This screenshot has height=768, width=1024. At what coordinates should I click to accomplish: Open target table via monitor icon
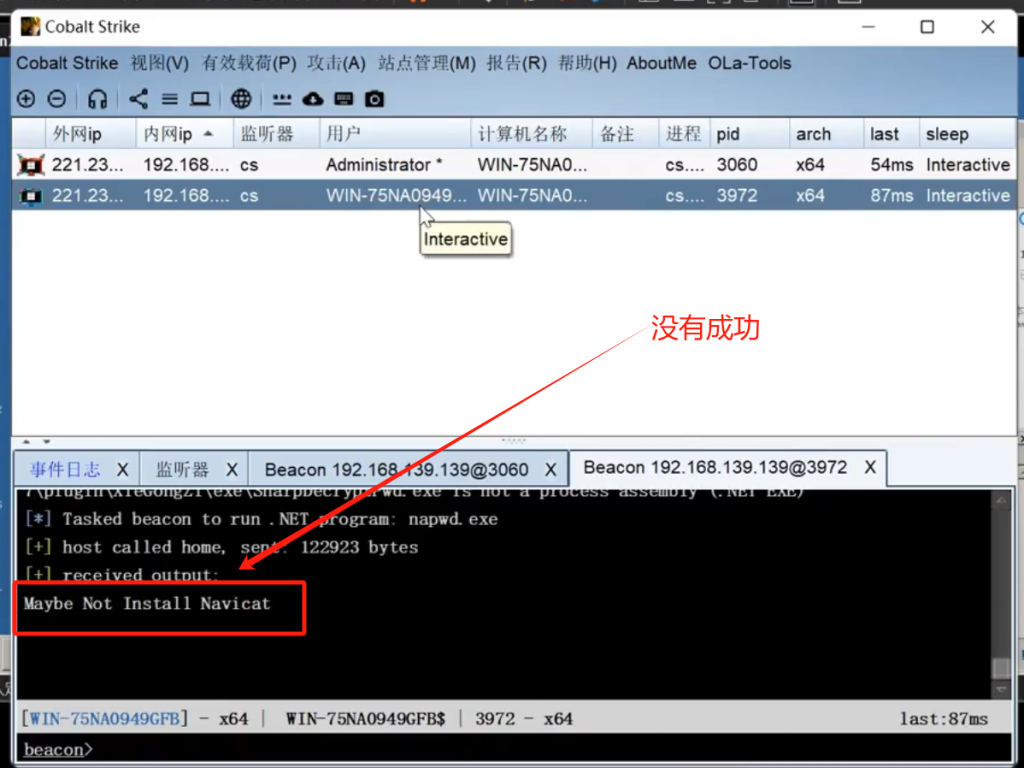[x=200, y=99]
